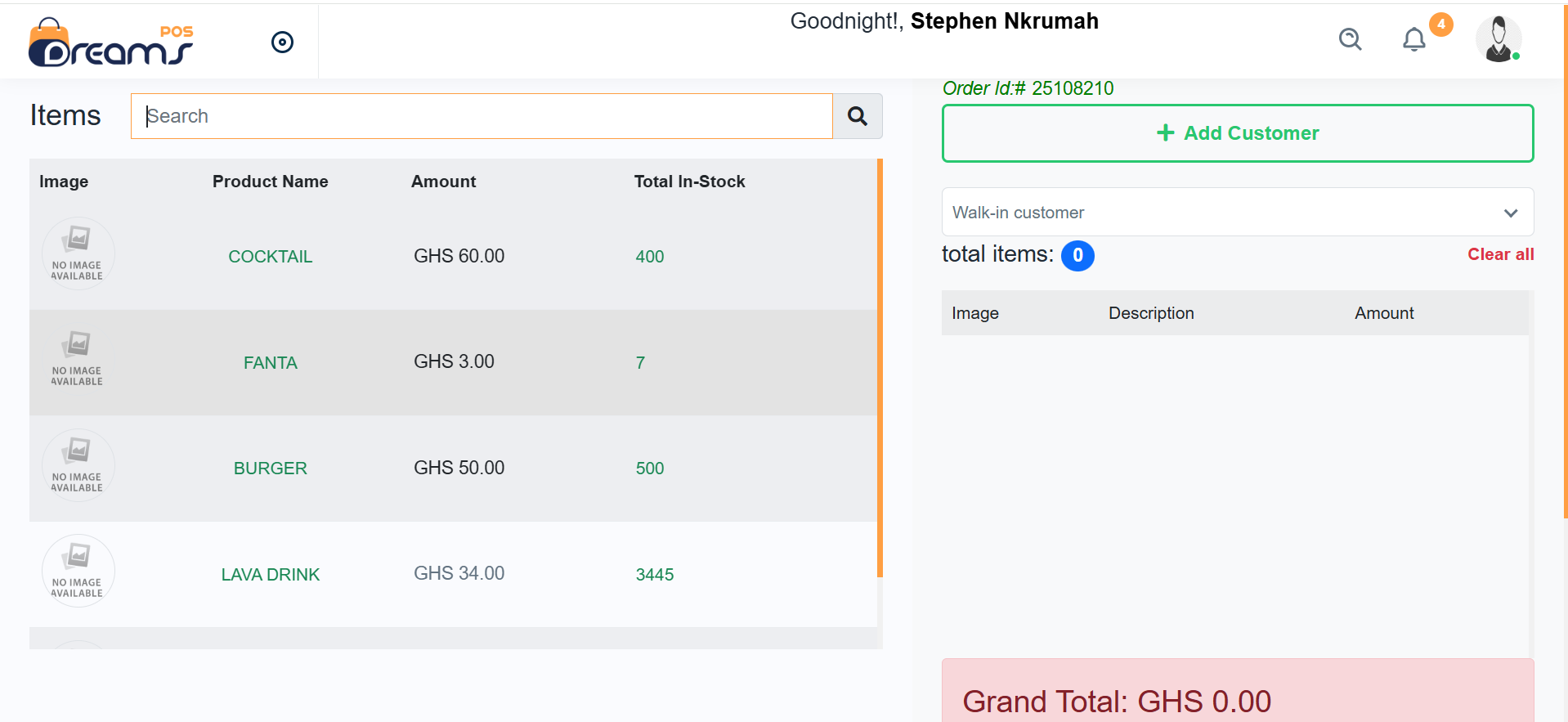
Task: Expand the Walk-in customer dropdown
Action: pos(1237,213)
